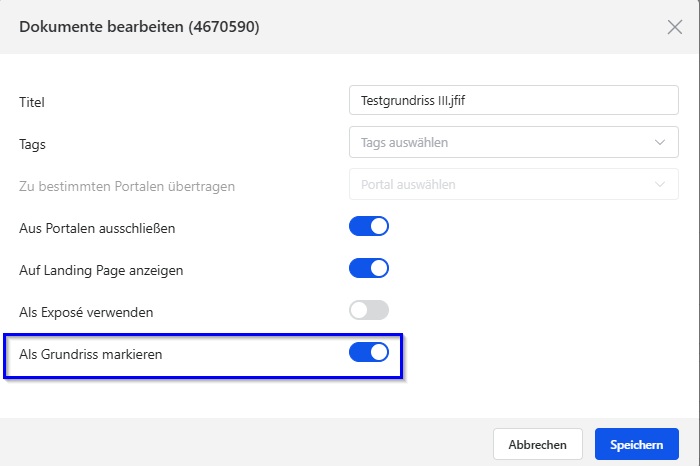Turn off Auf Landing Page anzeigen switch

[368, 268]
